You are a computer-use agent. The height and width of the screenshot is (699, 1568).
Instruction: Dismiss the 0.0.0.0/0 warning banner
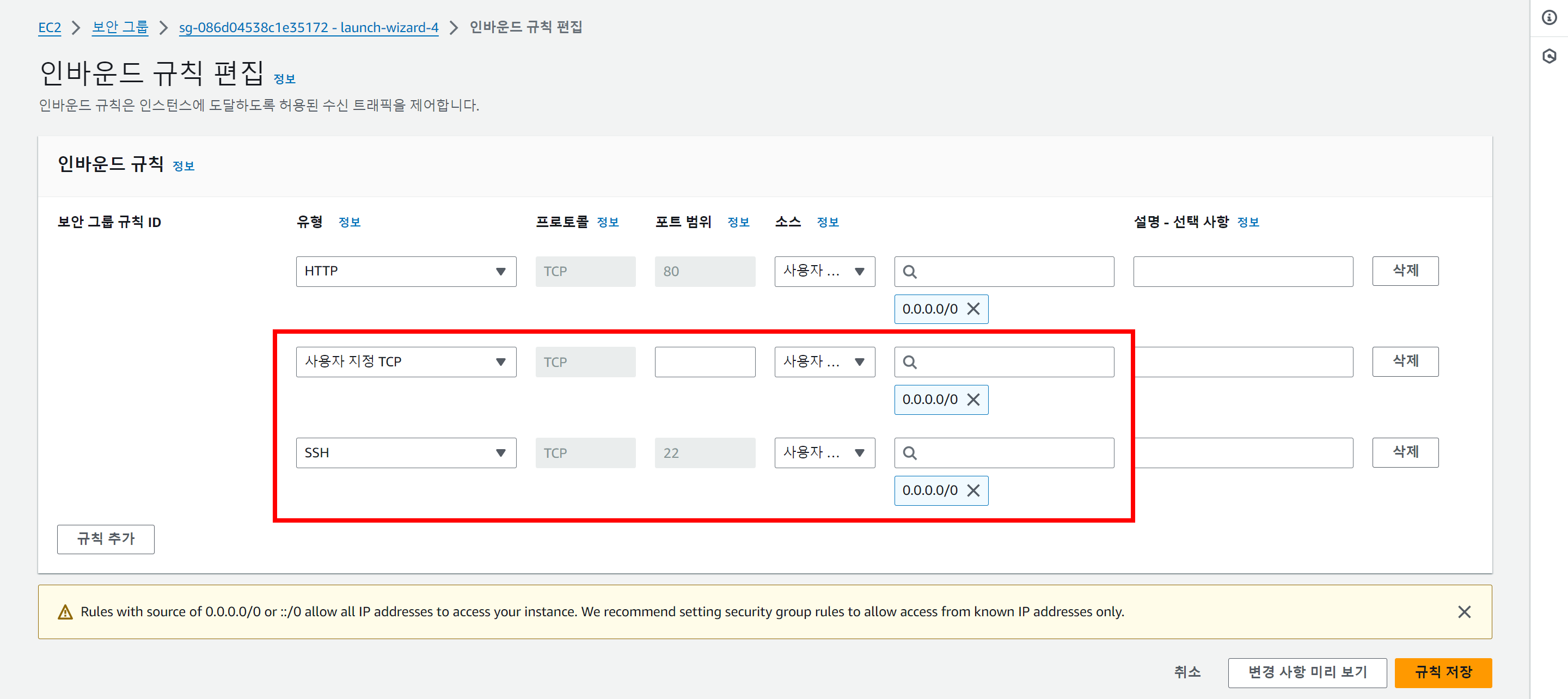click(x=1464, y=611)
